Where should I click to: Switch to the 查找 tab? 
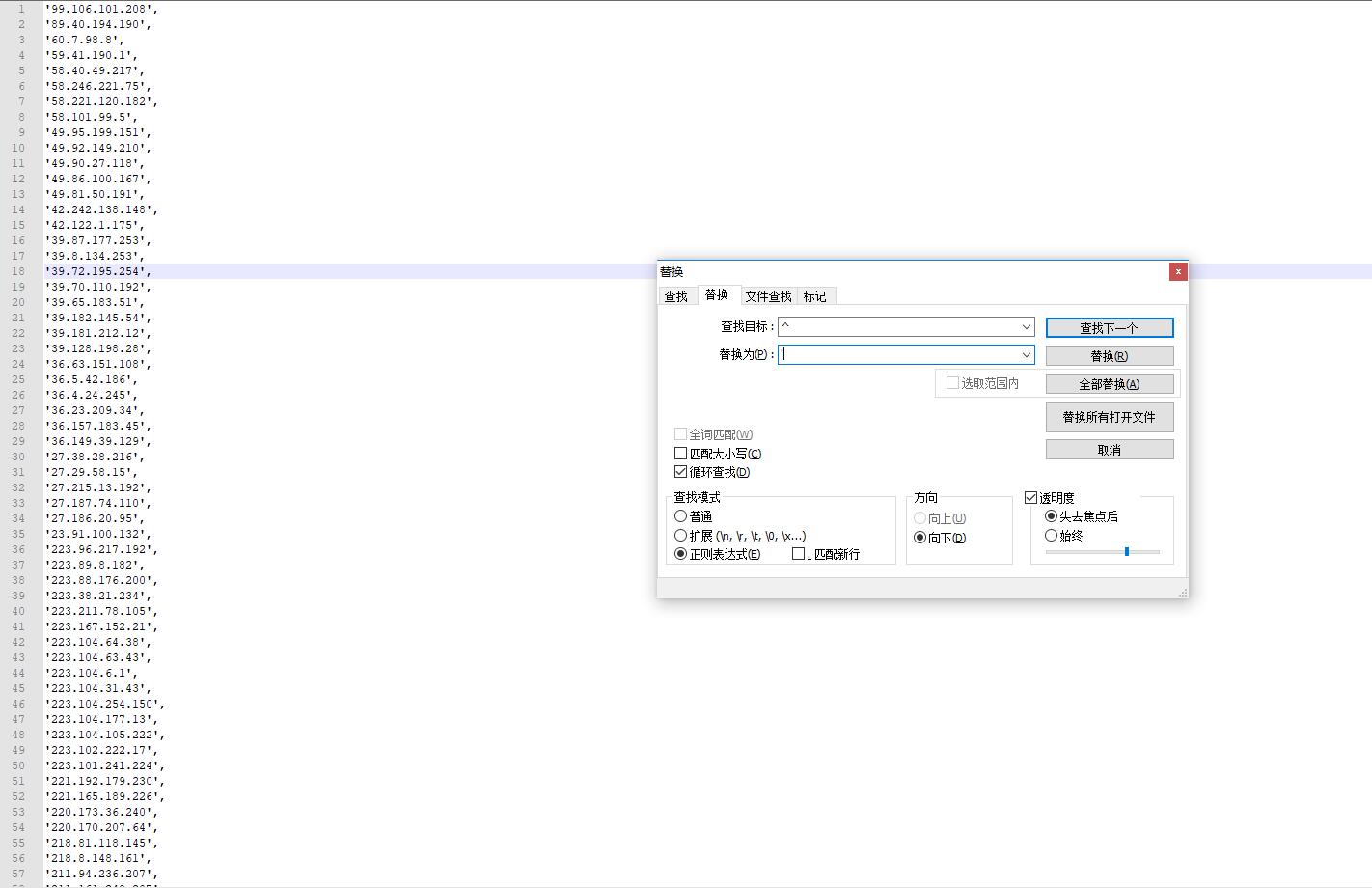pyautogui.click(x=676, y=296)
